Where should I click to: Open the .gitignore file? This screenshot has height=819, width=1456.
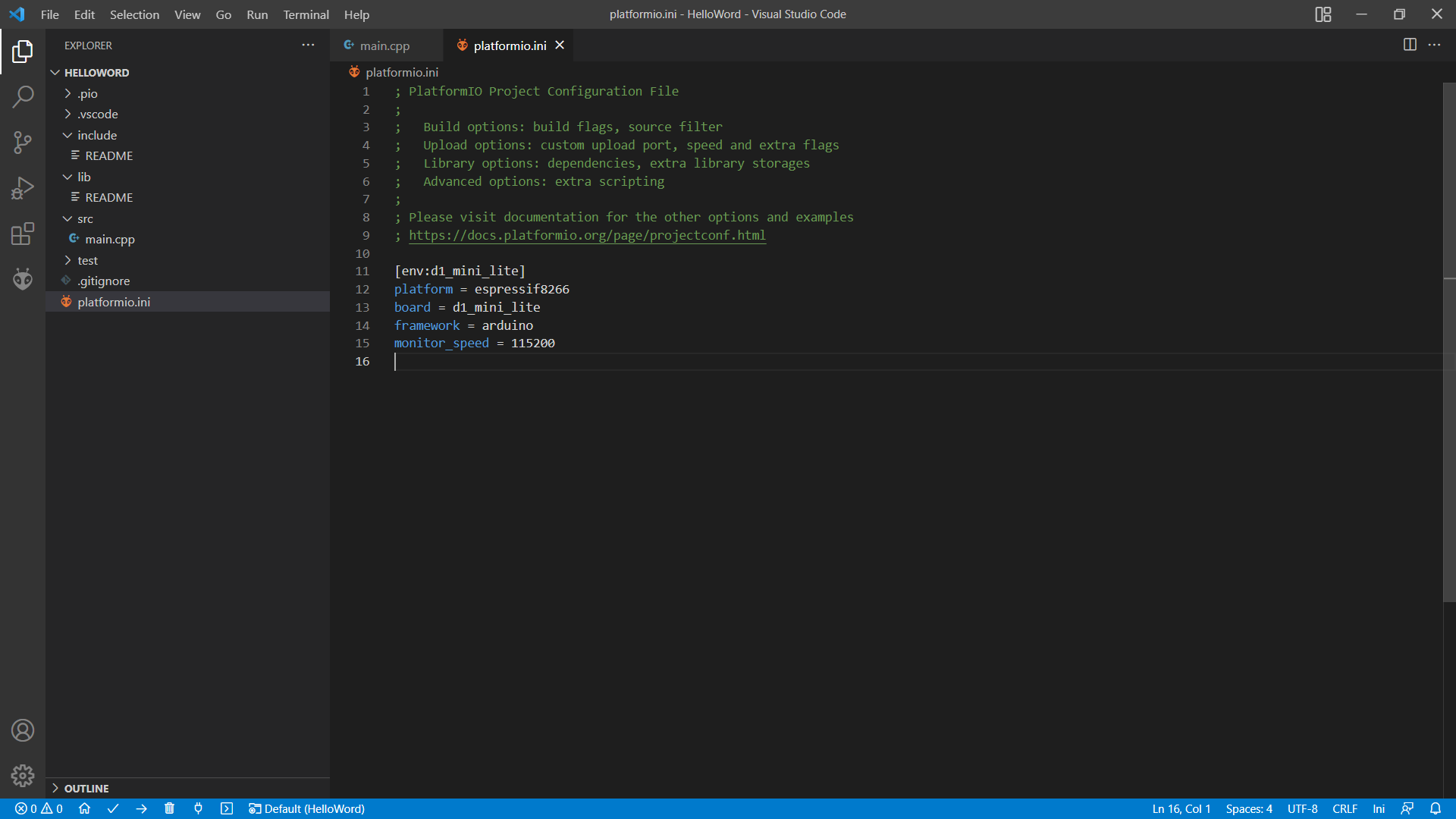[x=187, y=281]
